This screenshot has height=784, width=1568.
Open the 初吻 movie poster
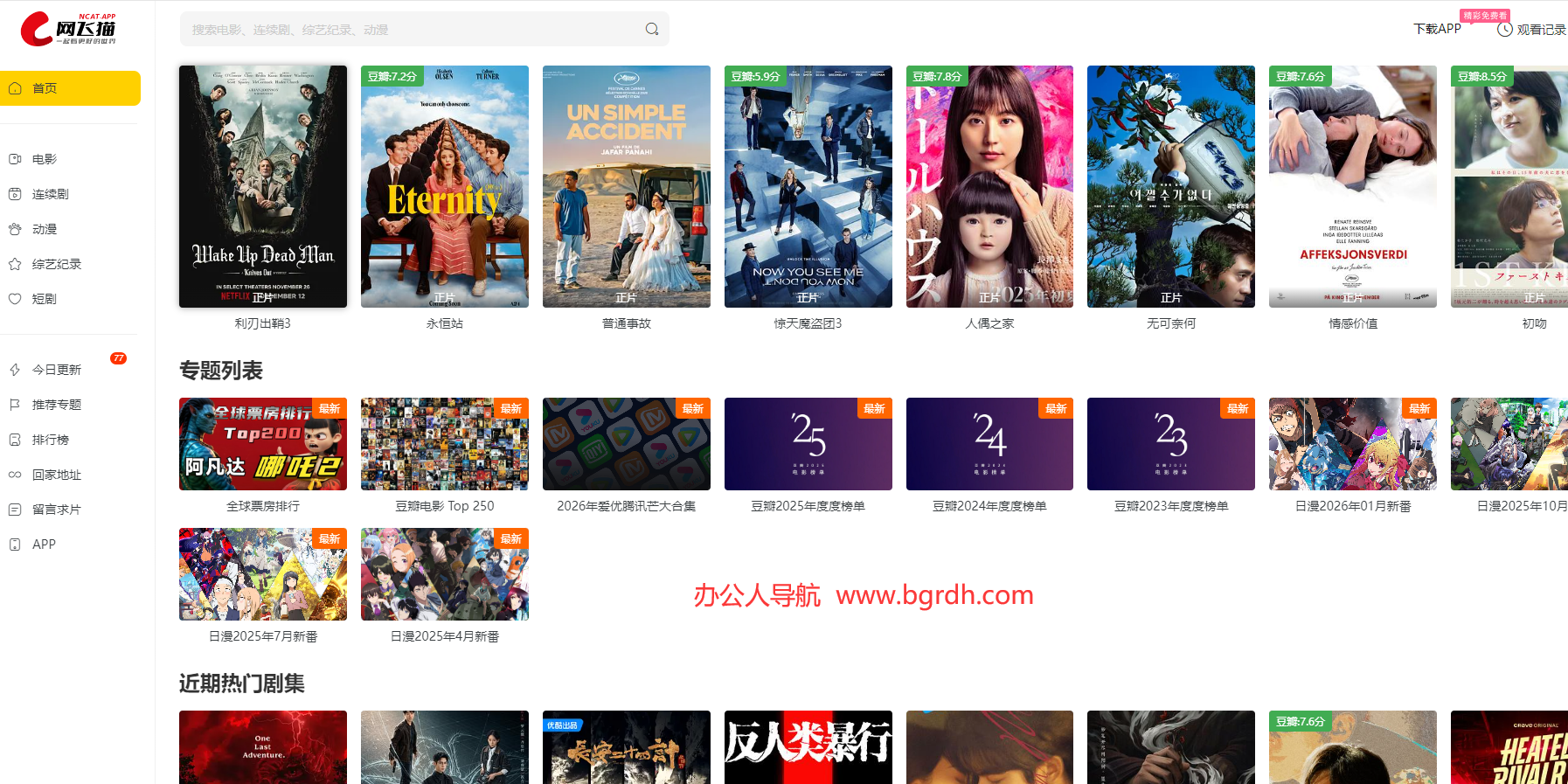coord(1509,186)
